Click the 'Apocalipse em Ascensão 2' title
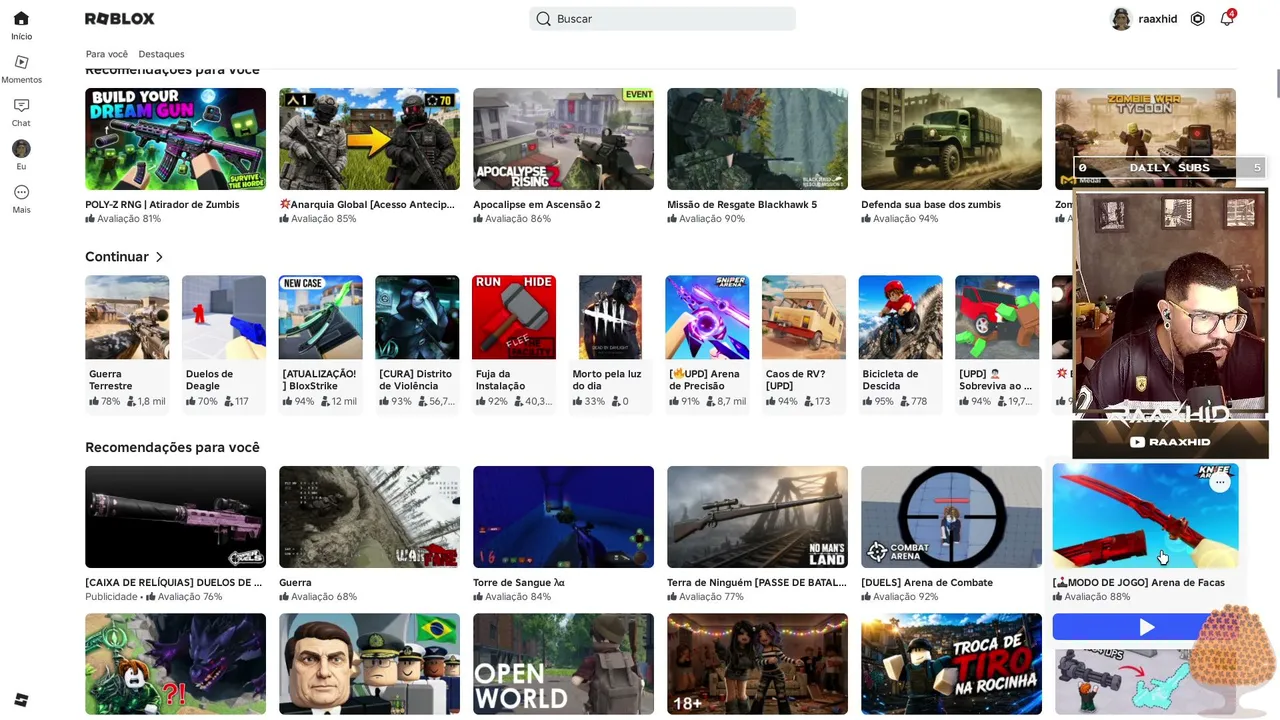This screenshot has width=1280, height=720. (537, 205)
